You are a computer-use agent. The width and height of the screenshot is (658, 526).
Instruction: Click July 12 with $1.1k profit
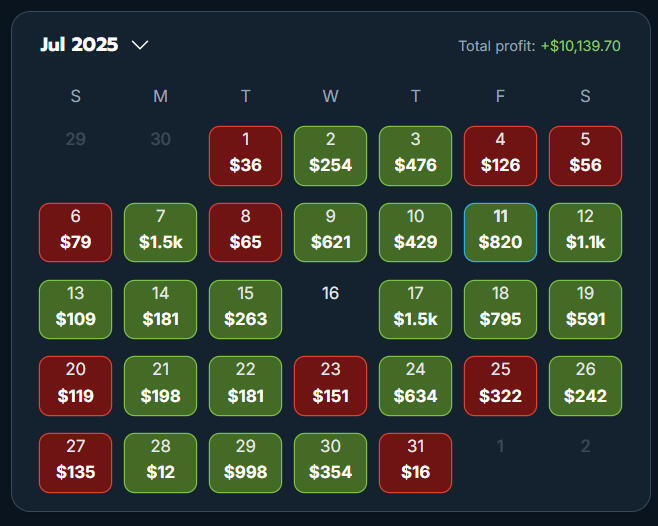585,232
